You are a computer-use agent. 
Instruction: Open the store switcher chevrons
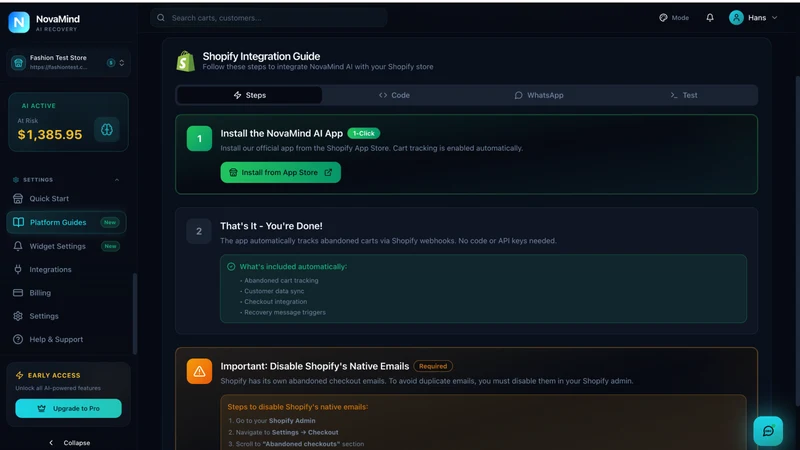121,63
